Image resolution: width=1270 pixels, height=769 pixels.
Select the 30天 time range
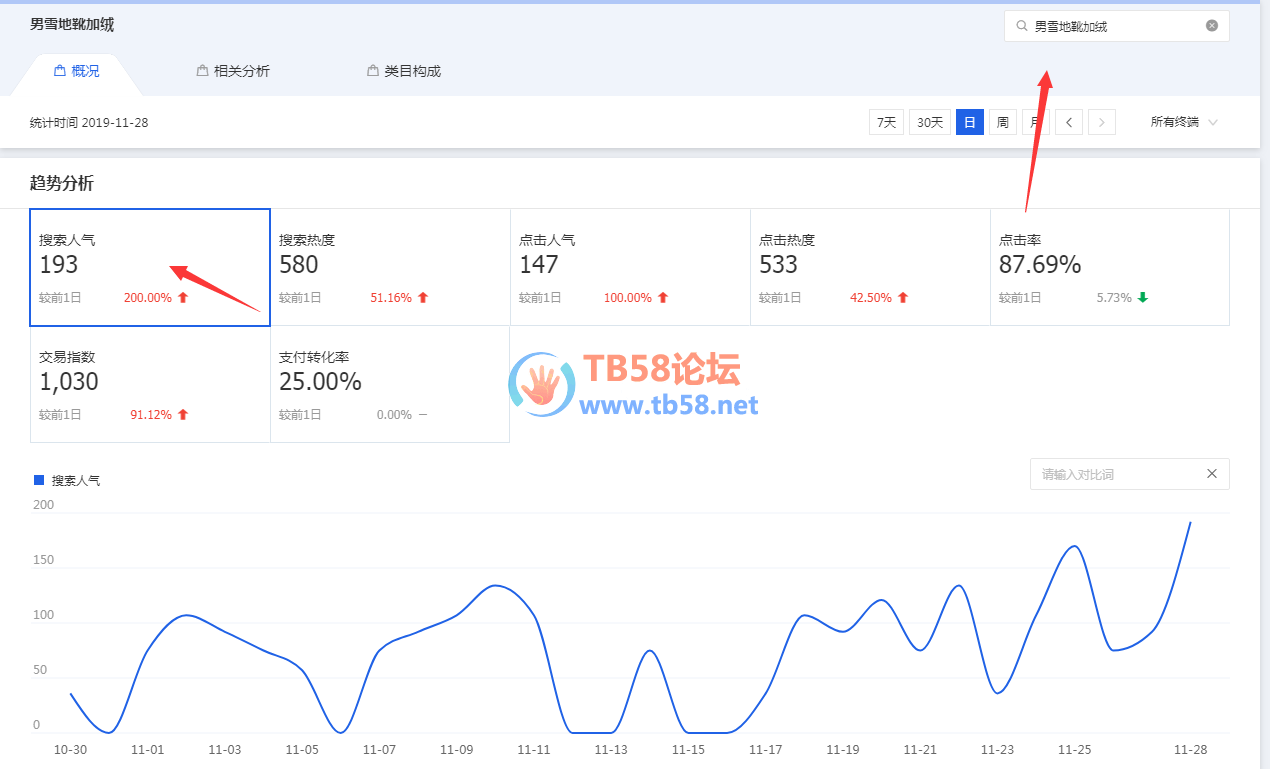[x=930, y=122]
